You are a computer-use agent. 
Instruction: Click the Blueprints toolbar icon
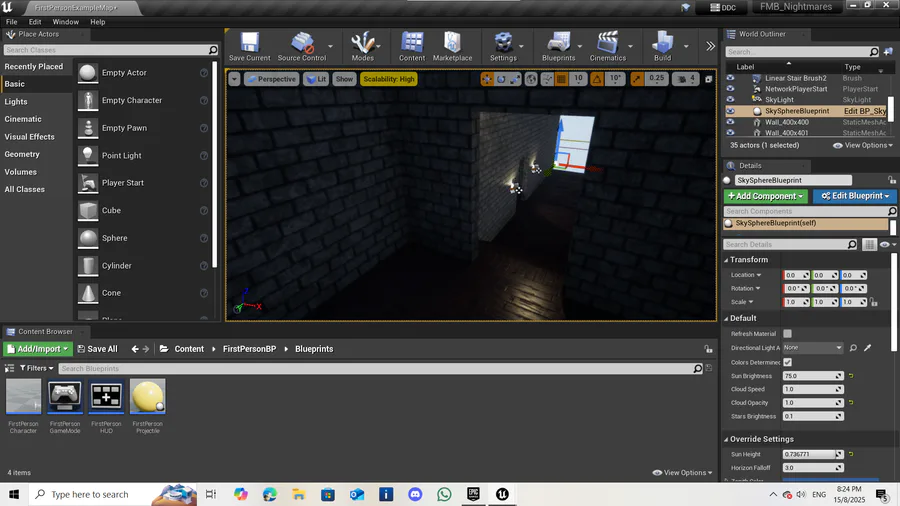pyautogui.click(x=558, y=46)
